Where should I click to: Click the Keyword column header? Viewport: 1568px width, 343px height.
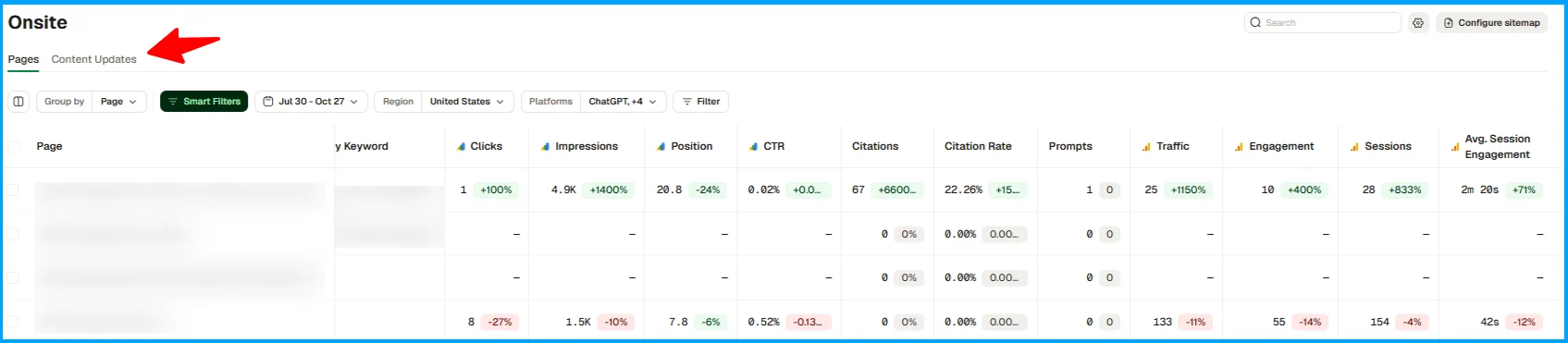tap(362, 146)
